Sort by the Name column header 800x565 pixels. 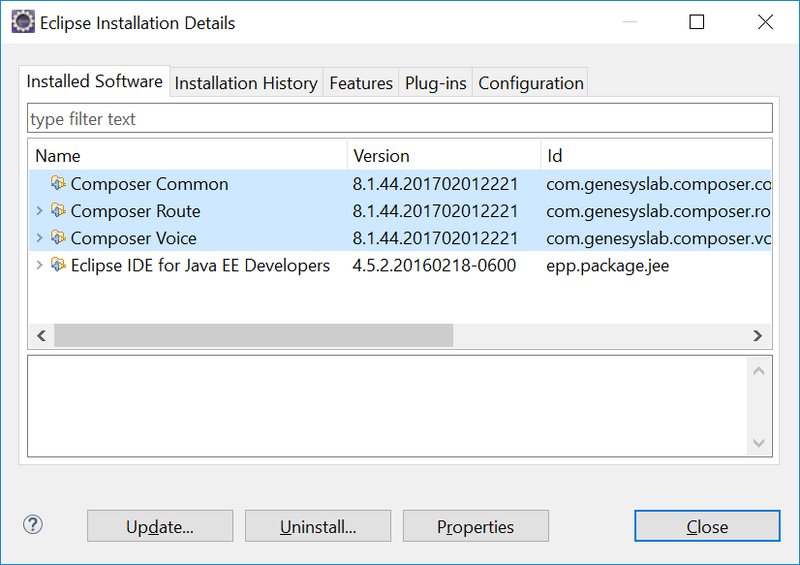point(188,156)
